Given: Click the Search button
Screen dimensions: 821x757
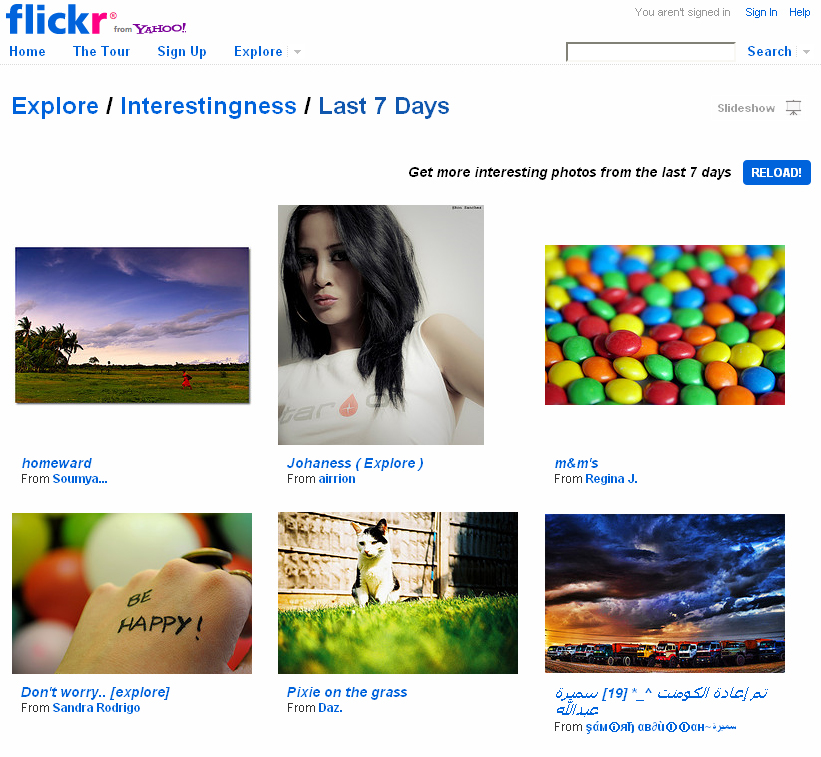Looking at the screenshot, I should point(769,51).
